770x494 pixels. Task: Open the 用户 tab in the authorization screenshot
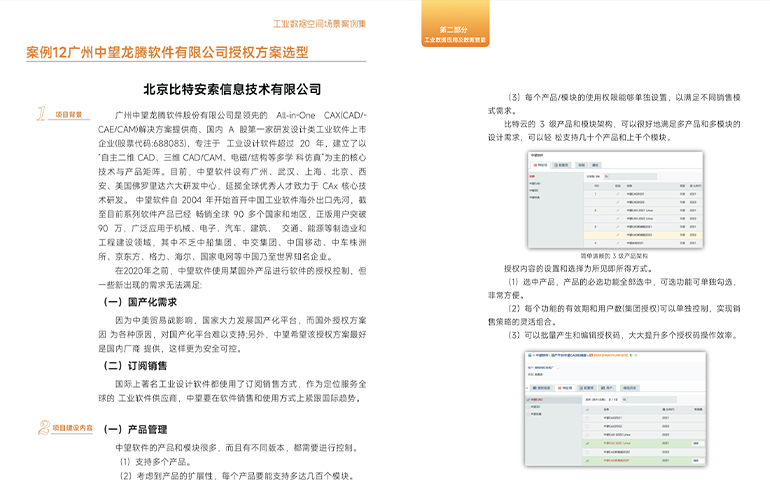tap(607, 388)
